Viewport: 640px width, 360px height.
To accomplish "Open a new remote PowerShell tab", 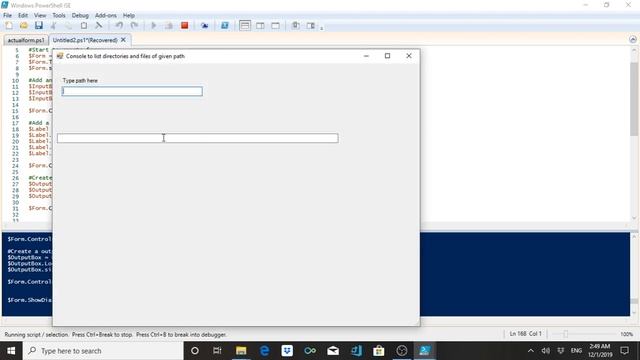I will coord(204,26).
